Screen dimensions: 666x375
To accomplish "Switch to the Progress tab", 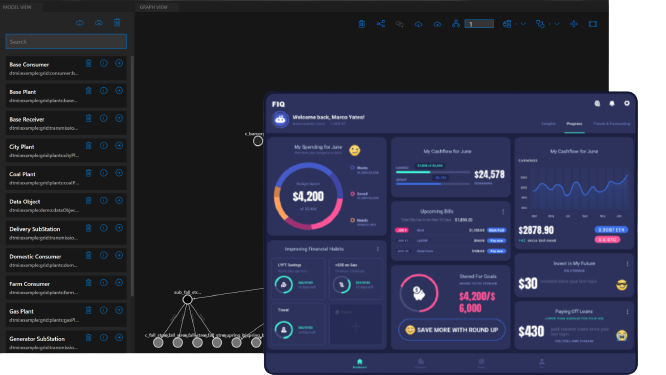I will point(574,124).
